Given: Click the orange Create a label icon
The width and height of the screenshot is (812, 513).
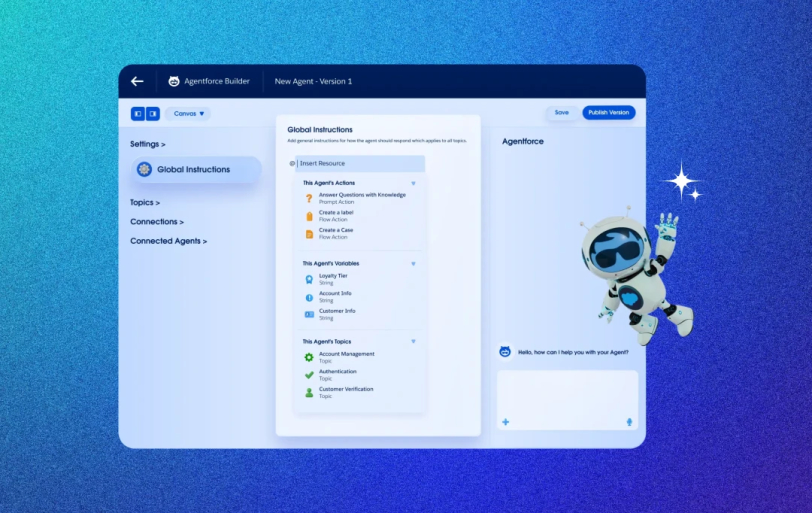Looking at the screenshot, I should coord(309,216).
